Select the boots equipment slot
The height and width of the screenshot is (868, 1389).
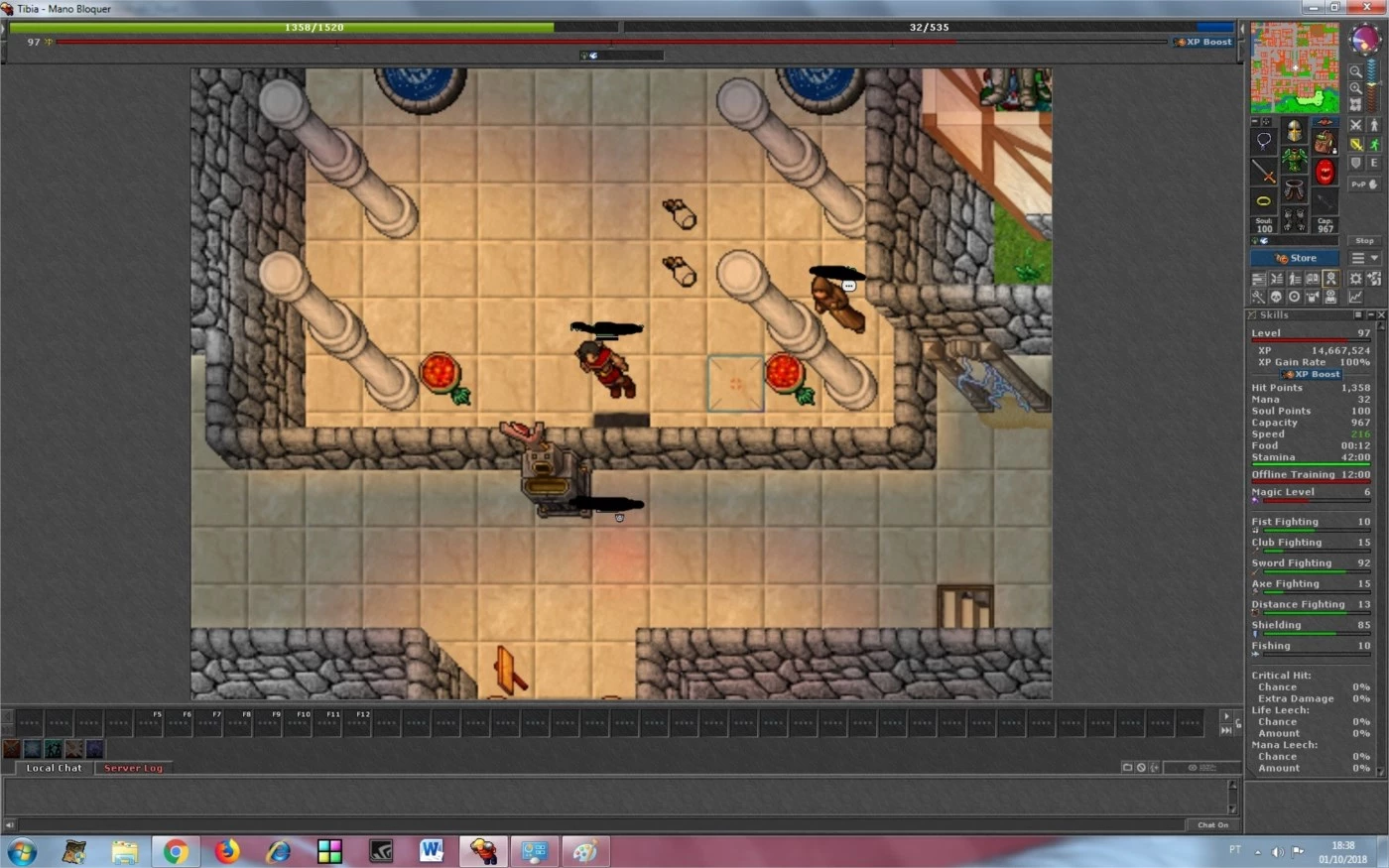(x=1294, y=218)
